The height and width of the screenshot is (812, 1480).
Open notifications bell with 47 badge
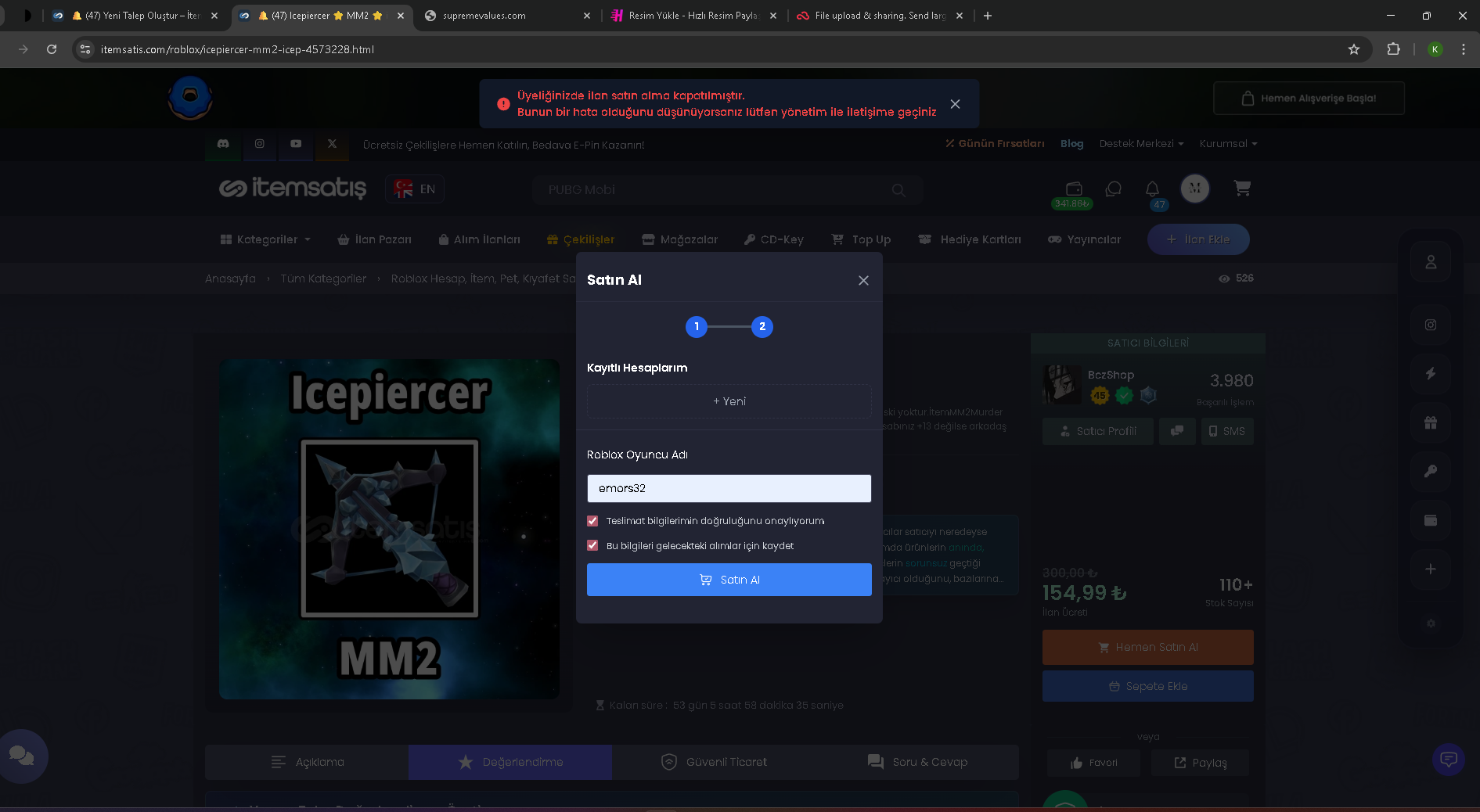point(1153,192)
